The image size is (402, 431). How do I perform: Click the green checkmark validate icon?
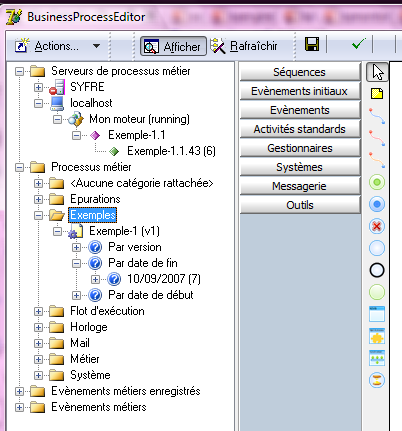359,44
